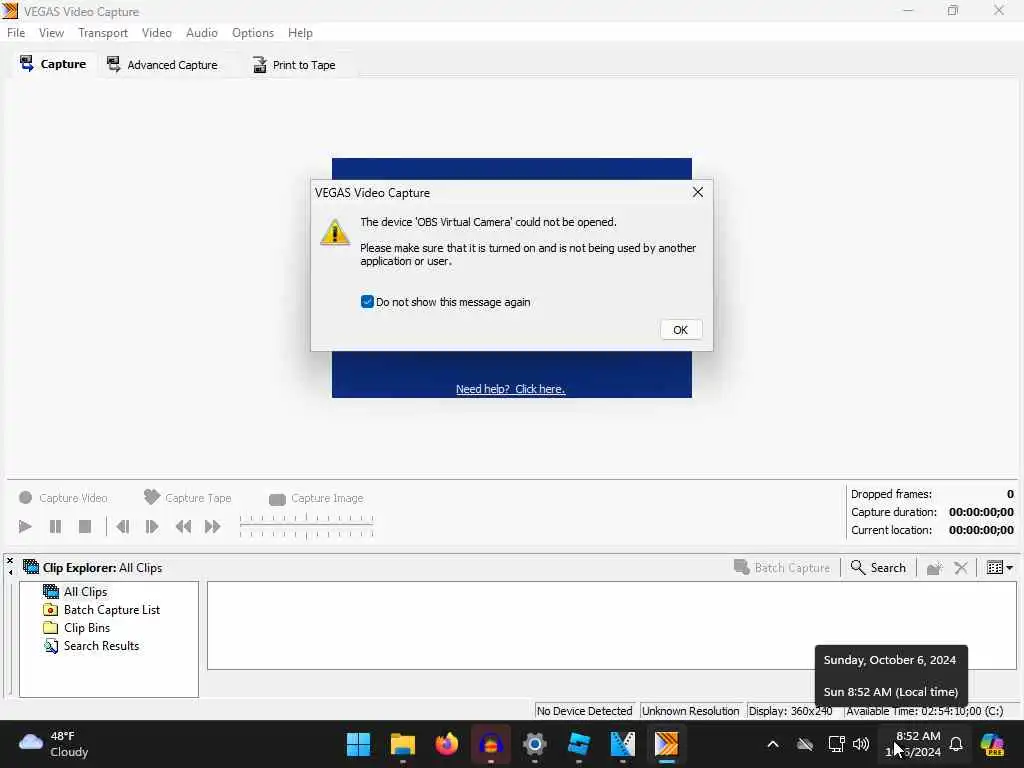Click the Capture Image button
1024x768 pixels.
coord(315,498)
